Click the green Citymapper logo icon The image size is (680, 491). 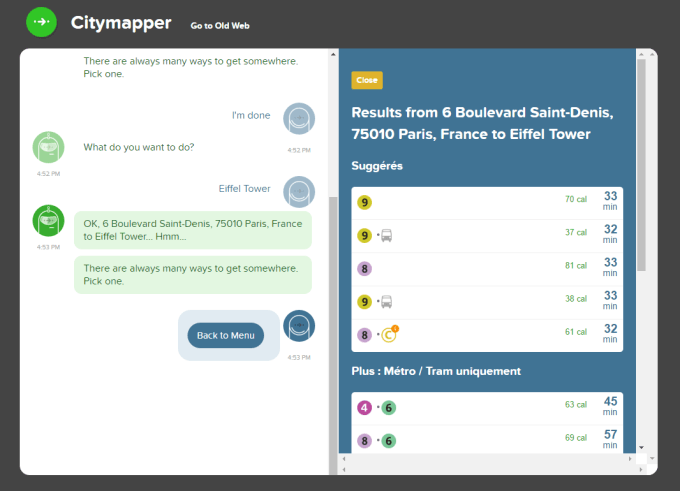tap(41, 22)
